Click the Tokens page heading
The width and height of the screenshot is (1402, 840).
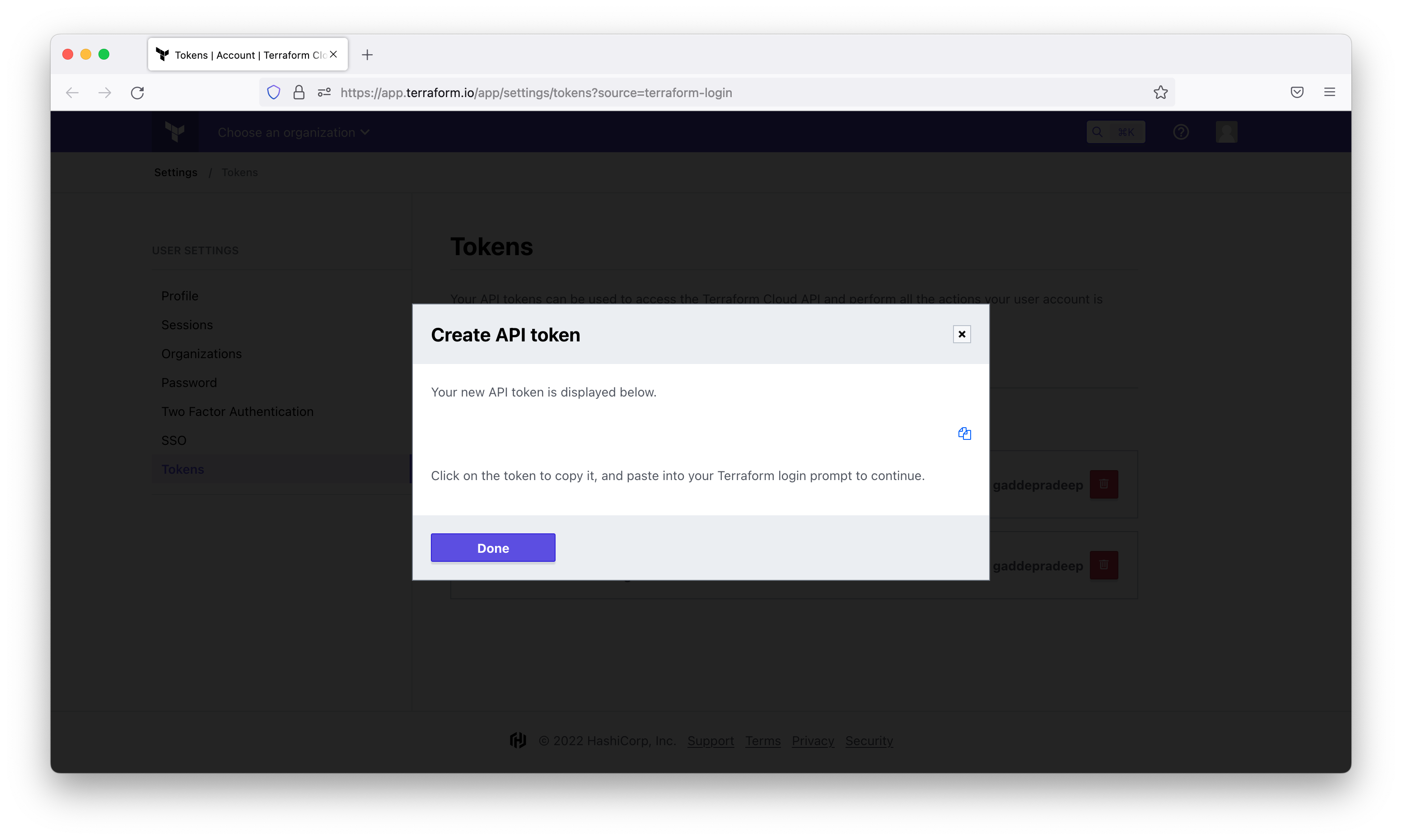(491, 247)
